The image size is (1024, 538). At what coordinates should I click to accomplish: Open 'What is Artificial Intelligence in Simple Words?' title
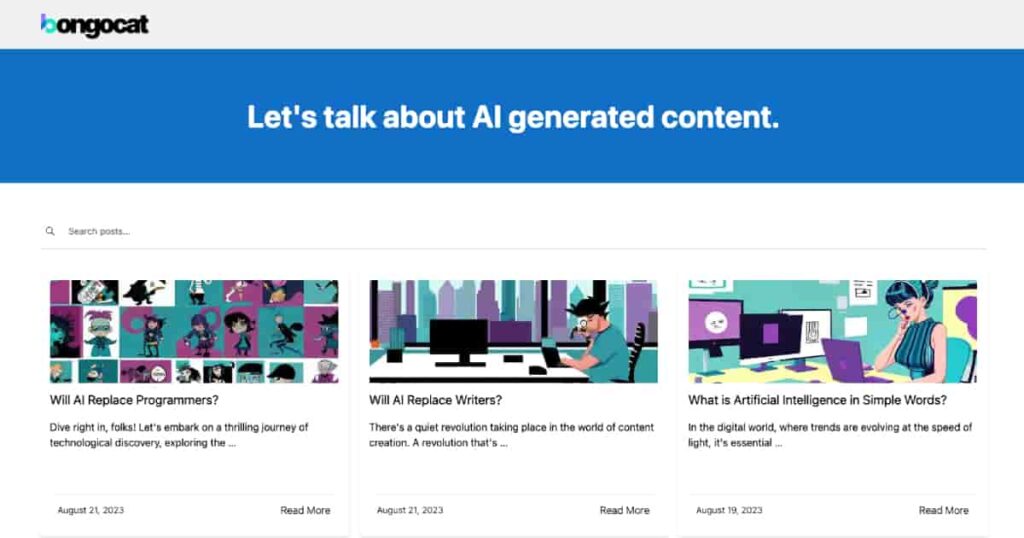pos(817,400)
